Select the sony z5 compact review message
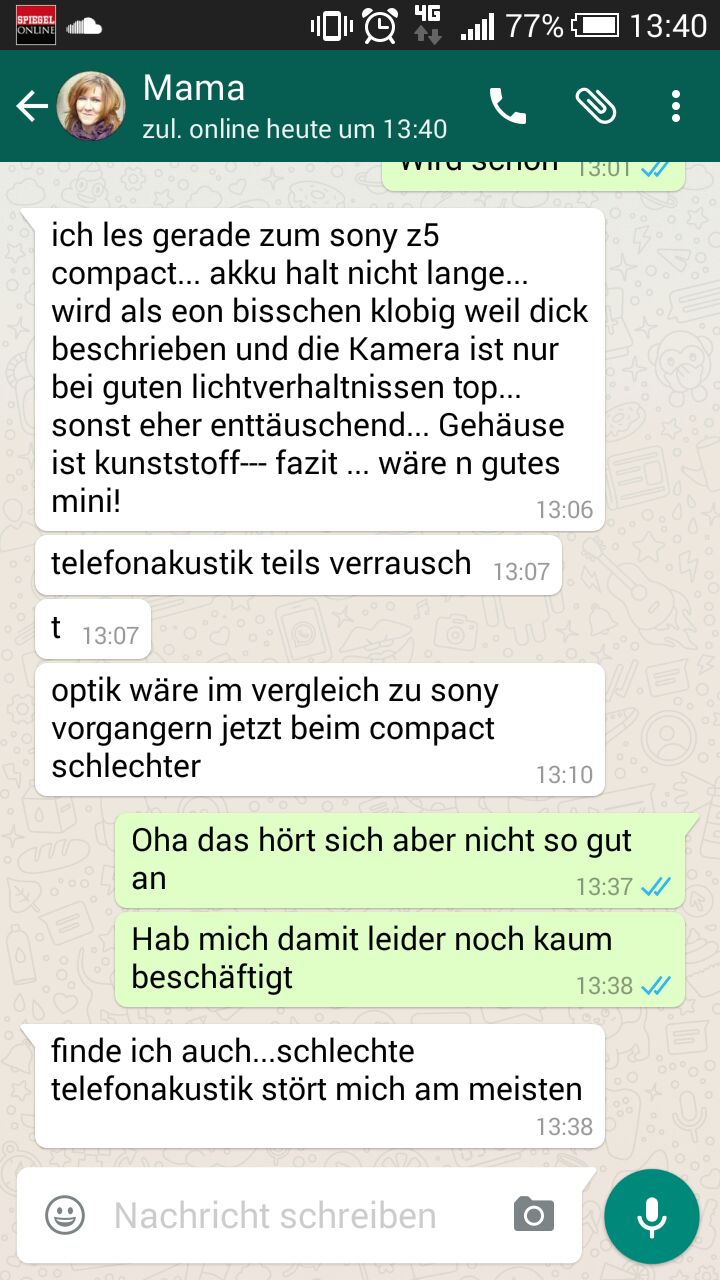 320,369
